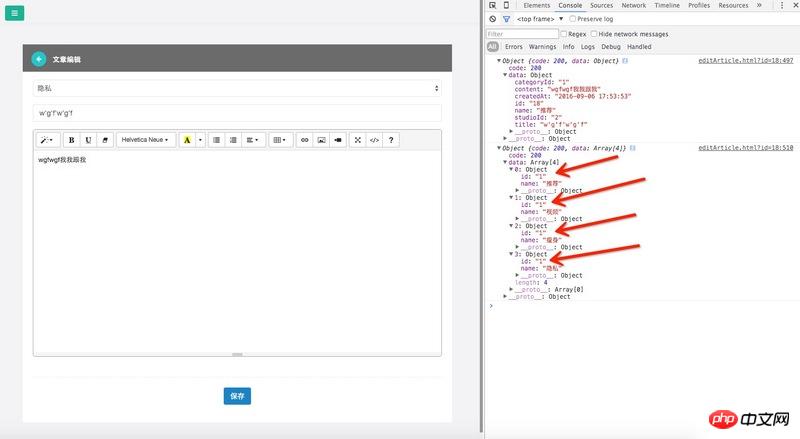Click the DevTools inspect element icon
The height and width of the screenshot is (439, 800).
click(x=492, y=5)
